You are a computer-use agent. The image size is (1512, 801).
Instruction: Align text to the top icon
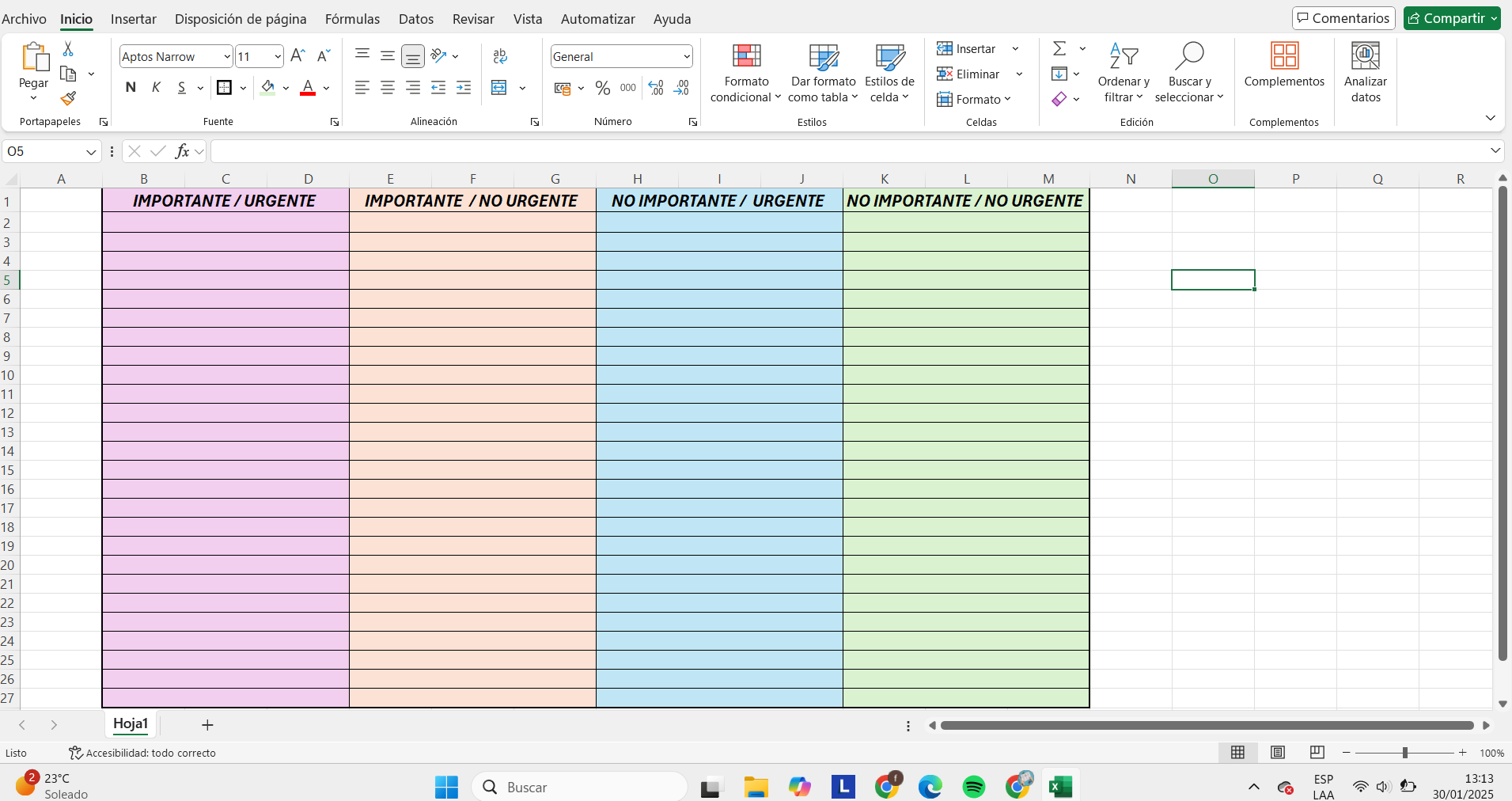click(x=362, y=55)
